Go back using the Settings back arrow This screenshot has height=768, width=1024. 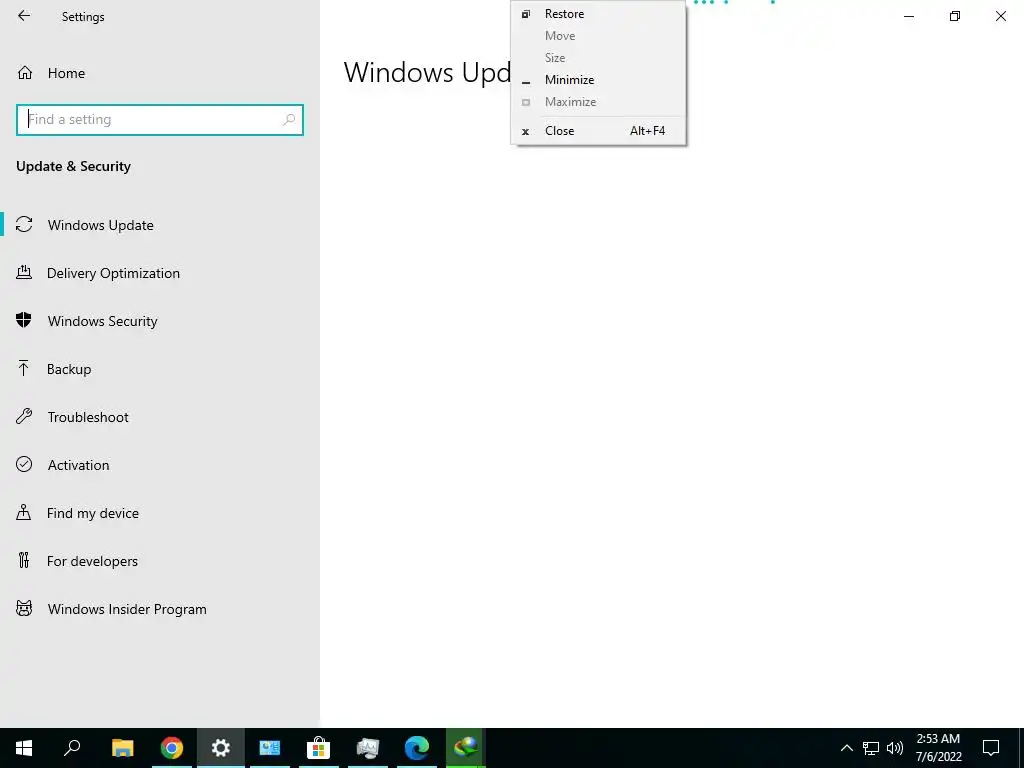(24, 16)
